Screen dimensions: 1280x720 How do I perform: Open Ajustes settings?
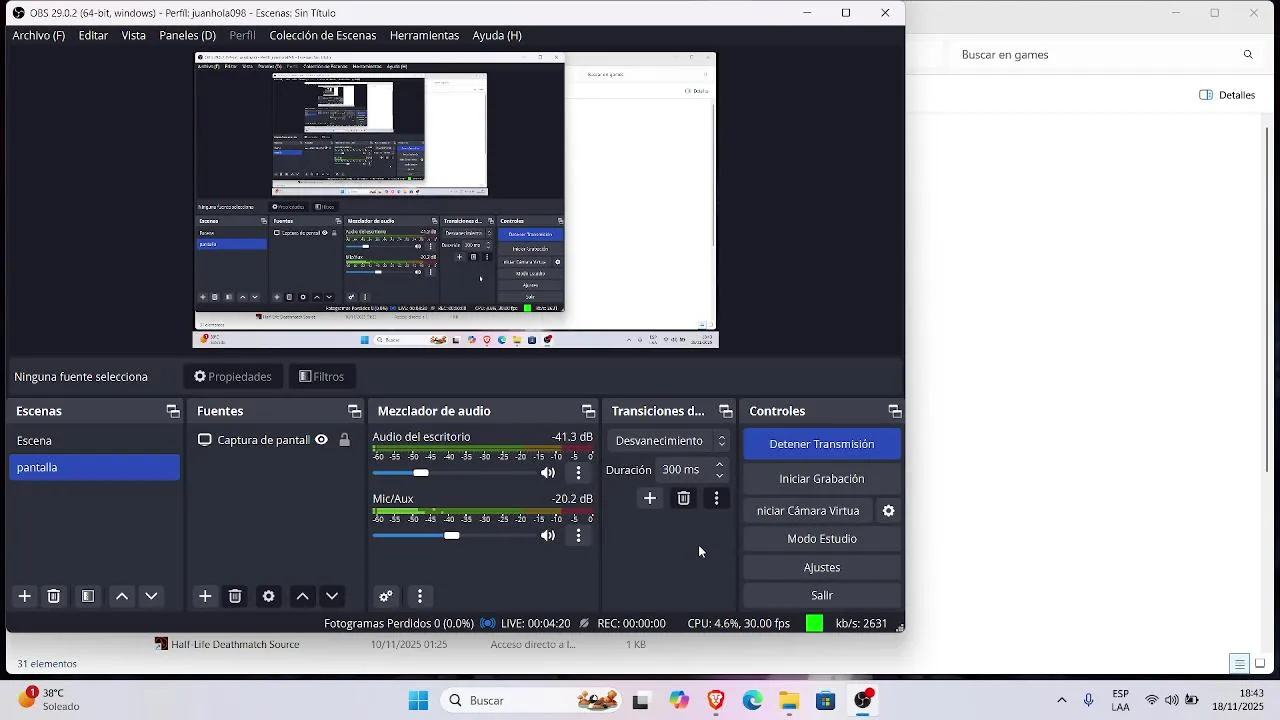[822, 567]
